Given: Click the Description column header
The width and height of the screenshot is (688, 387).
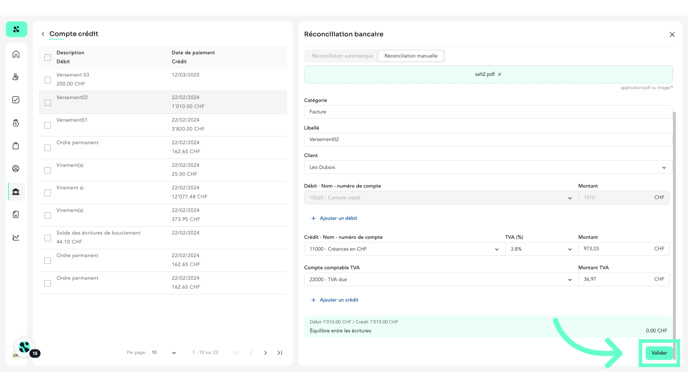Looking at the screenshot, I should click(70, 53).
